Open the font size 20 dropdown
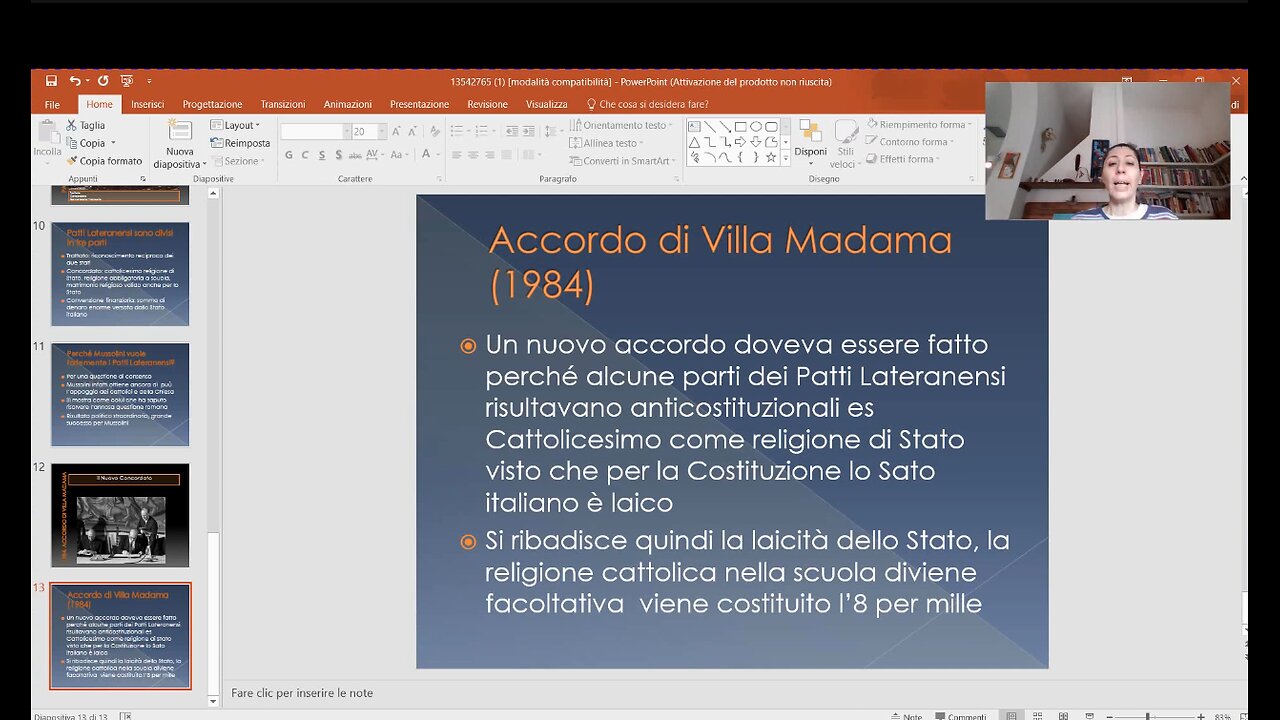 [381, 131]
